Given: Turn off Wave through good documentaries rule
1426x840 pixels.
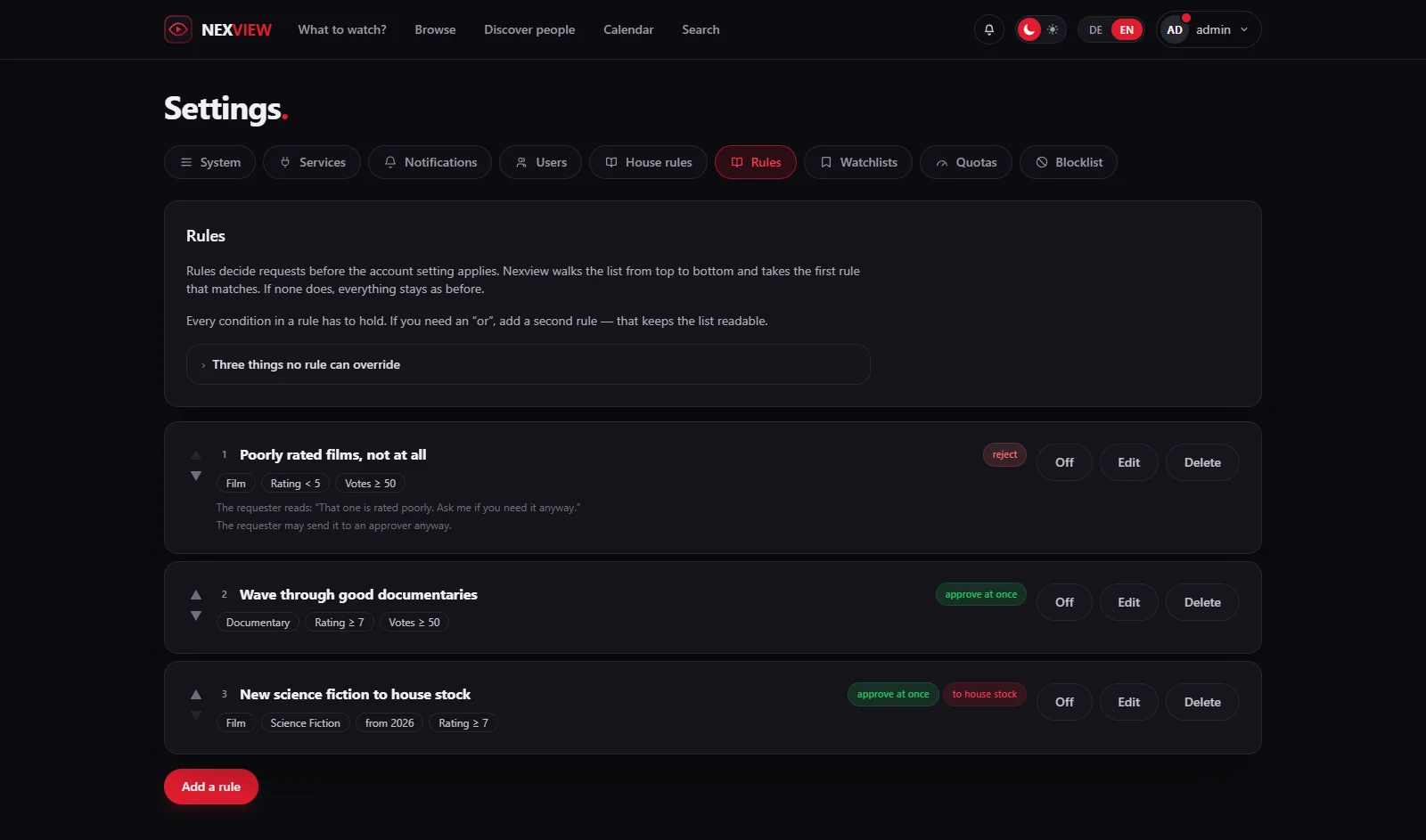Looking at the screenshot, I should tap(1064, 602).
